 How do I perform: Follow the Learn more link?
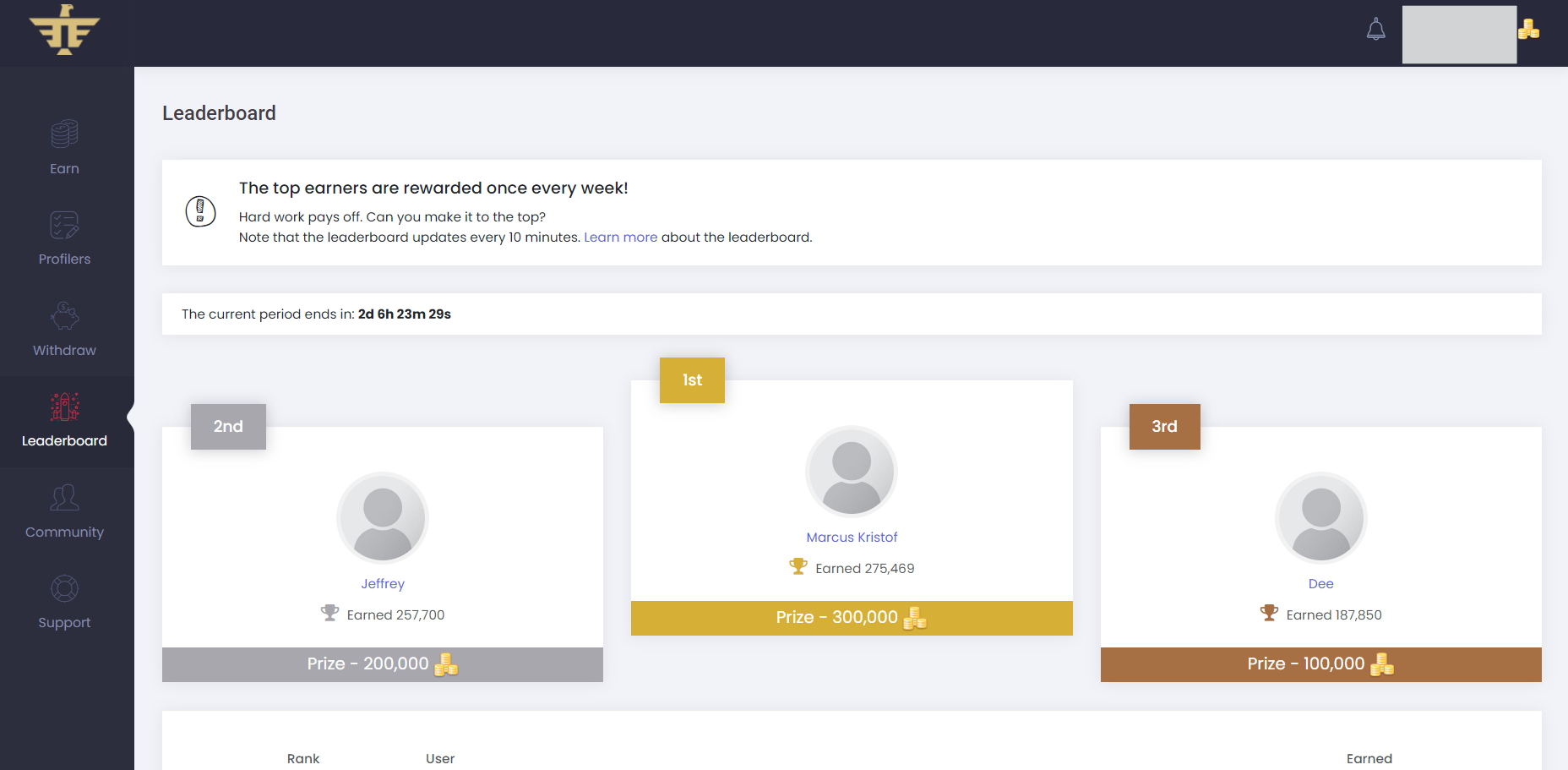[620, 238]
